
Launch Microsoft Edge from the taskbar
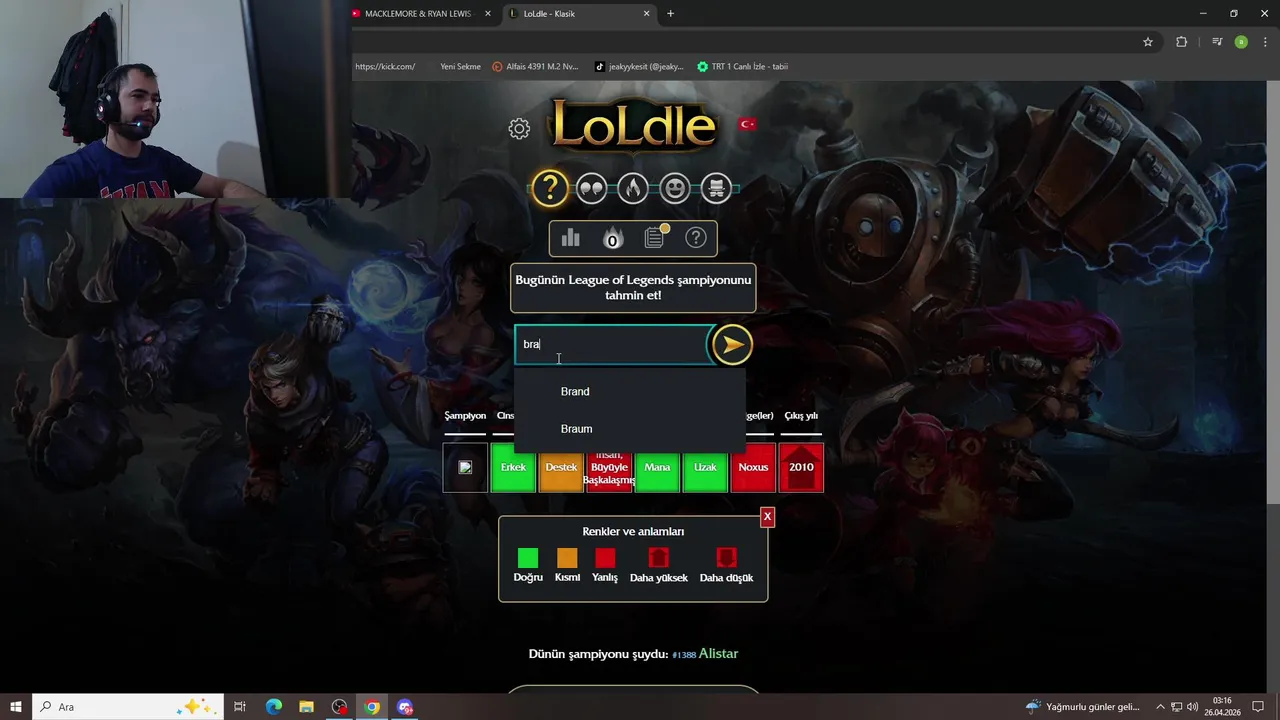pyautogui.click(x=273, y=707)
